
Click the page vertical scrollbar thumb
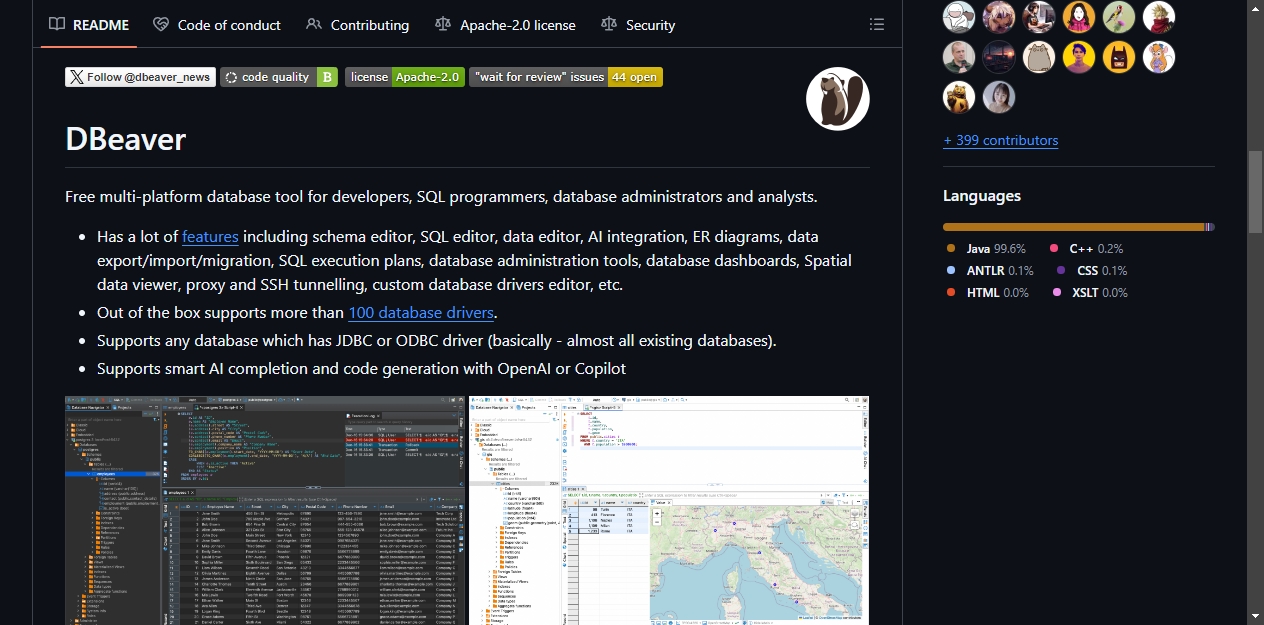tap(1255, 191)
